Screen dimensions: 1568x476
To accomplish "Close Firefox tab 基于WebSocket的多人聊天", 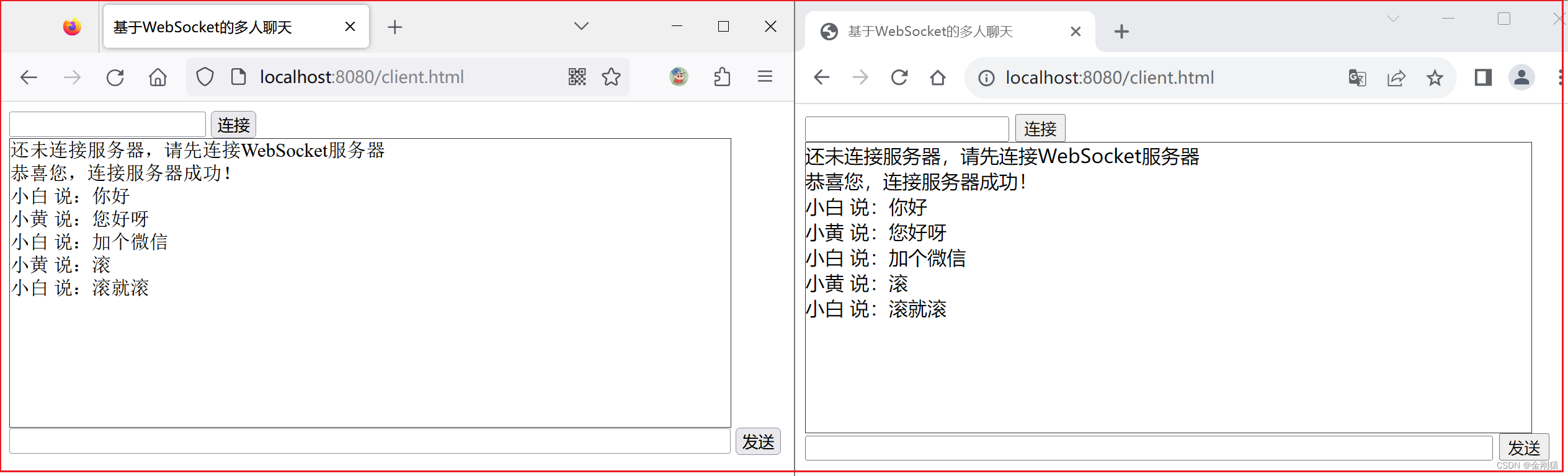I will (x=350, y=27).
